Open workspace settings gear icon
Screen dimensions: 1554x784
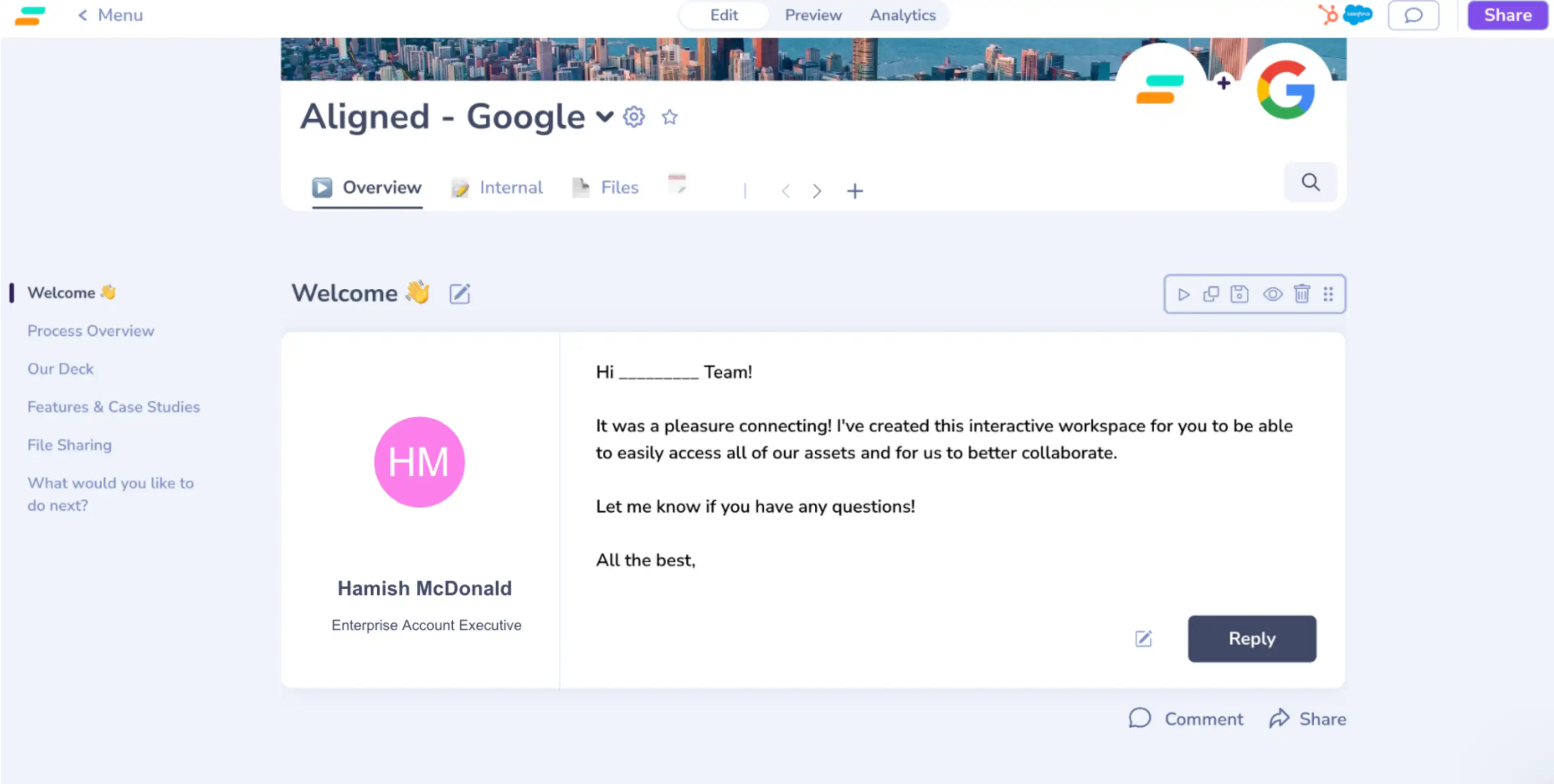634,116
